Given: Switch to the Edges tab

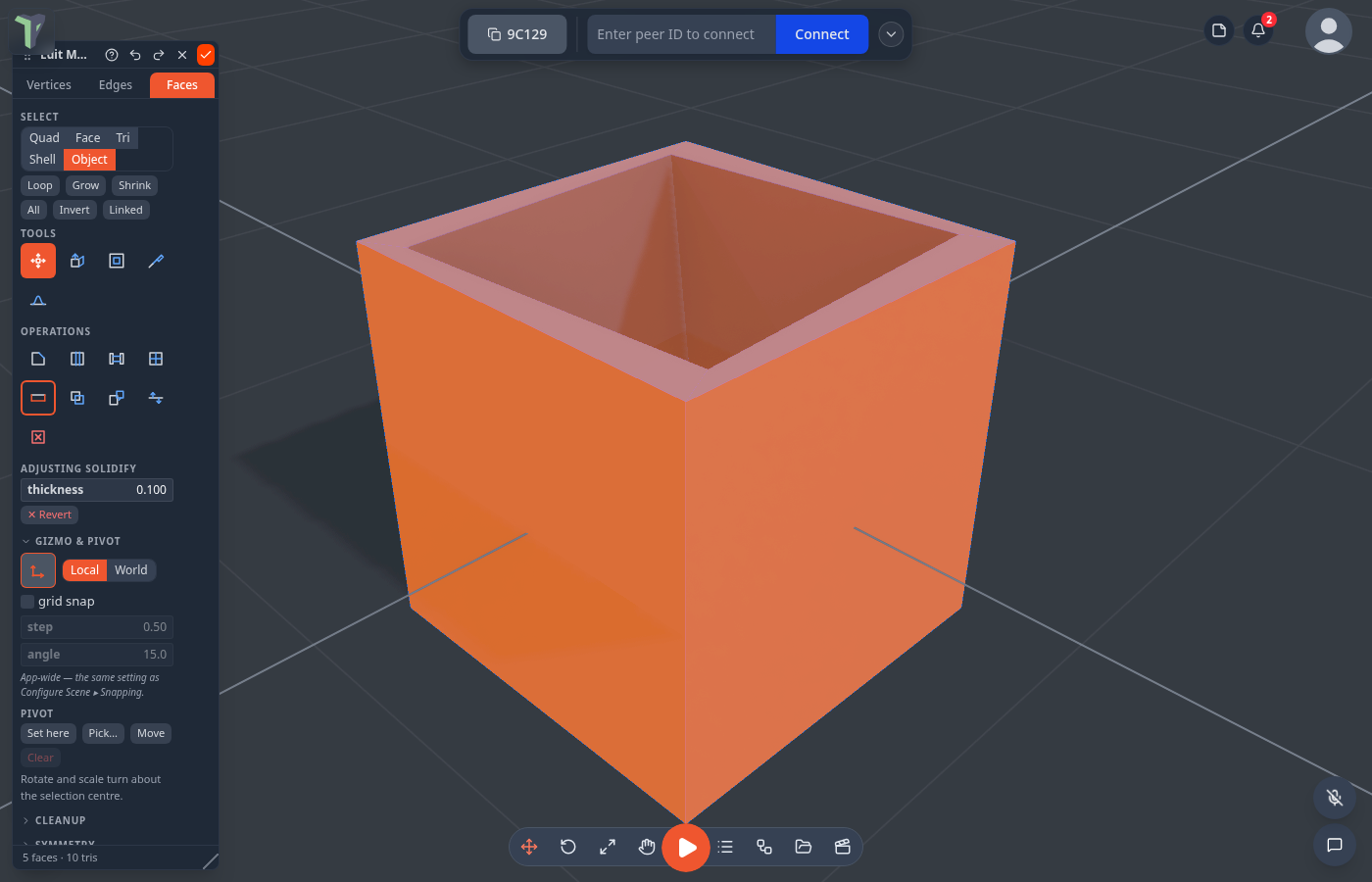Looking at the screenshot, I should pyautogui.click(x=116, y=85).
